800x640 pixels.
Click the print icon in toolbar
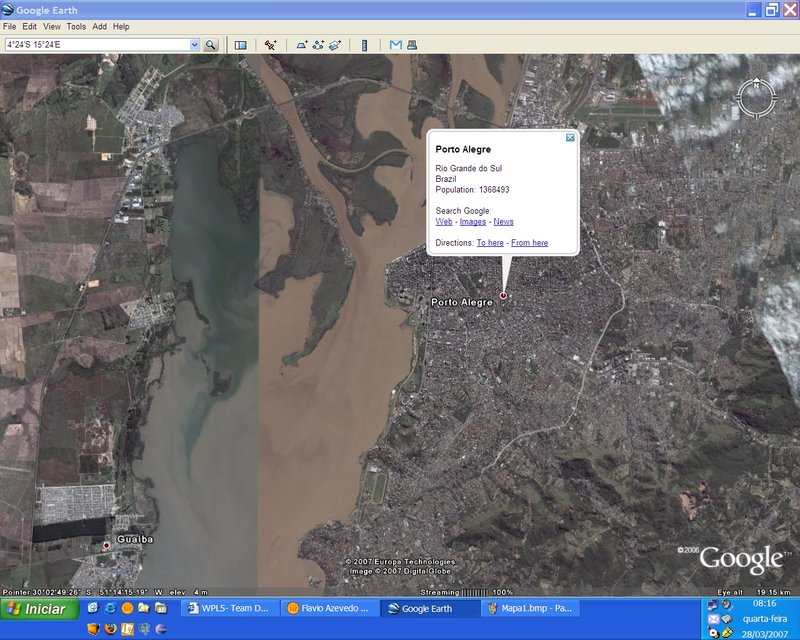coord(412,45)
